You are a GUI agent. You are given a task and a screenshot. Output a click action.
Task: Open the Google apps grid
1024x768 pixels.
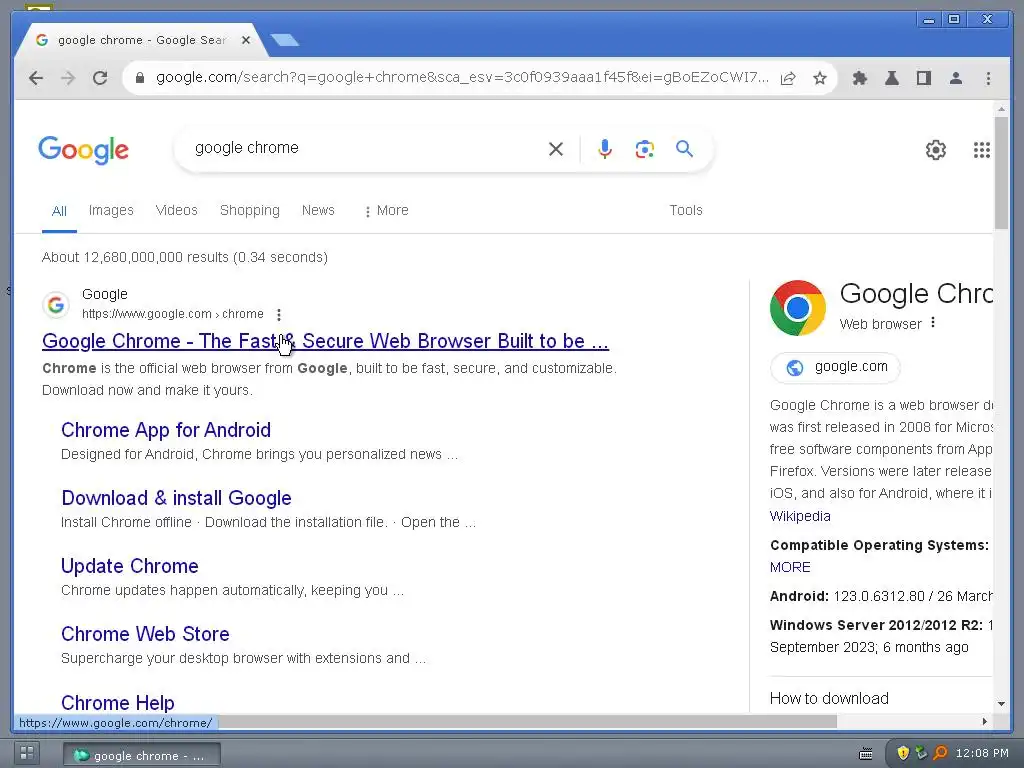982,150
